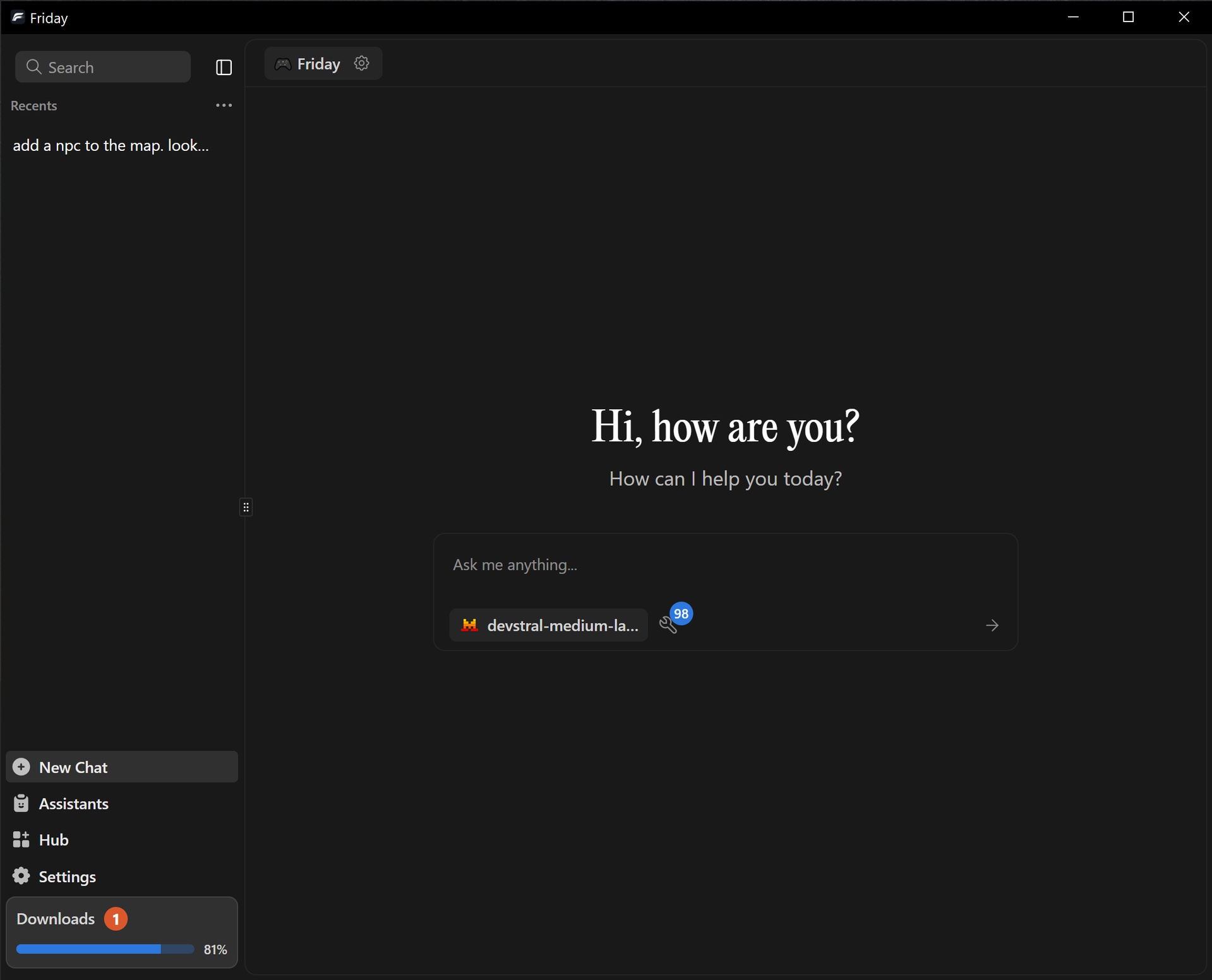The width and height of the screenshot is (1212, 980).
Task: Click the Hub grid icon
Action: click(21, 839)
